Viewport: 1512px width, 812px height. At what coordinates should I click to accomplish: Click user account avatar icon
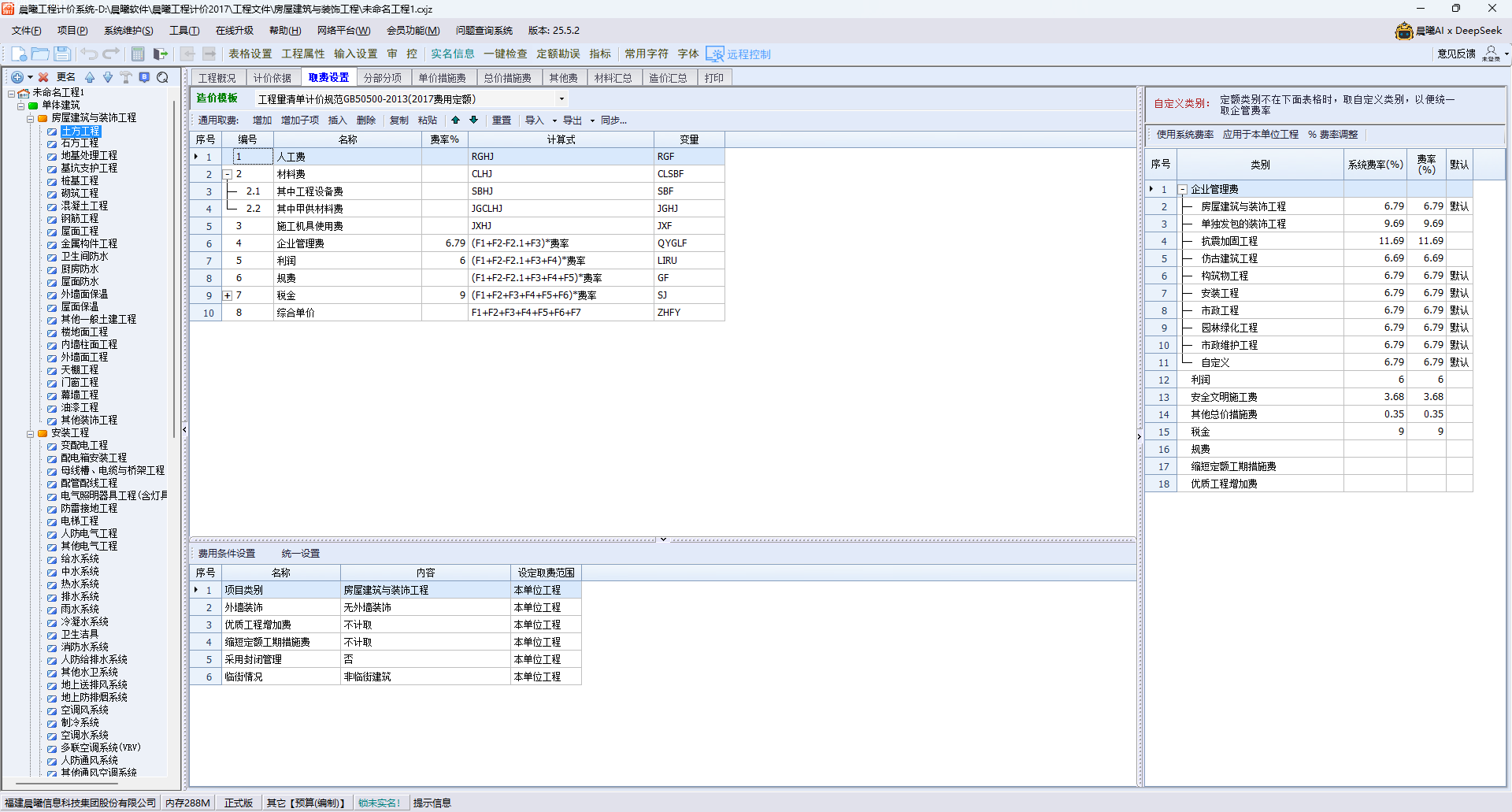point(1491,54)
